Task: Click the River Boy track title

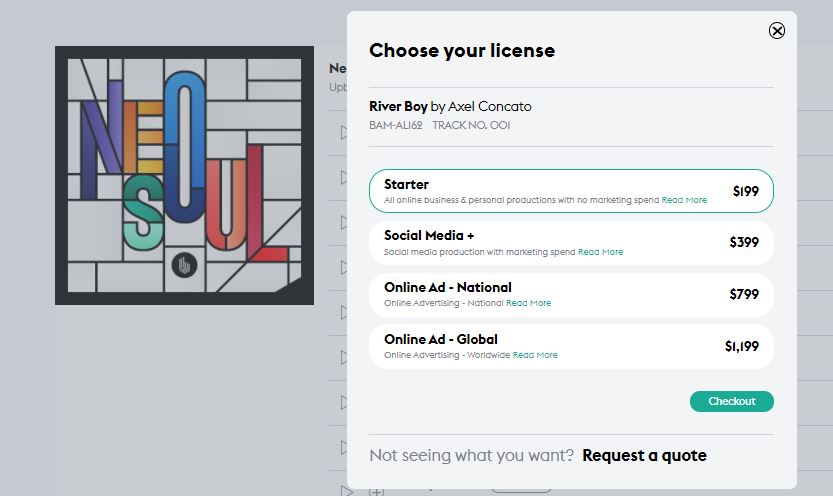Action: [398, 107]
